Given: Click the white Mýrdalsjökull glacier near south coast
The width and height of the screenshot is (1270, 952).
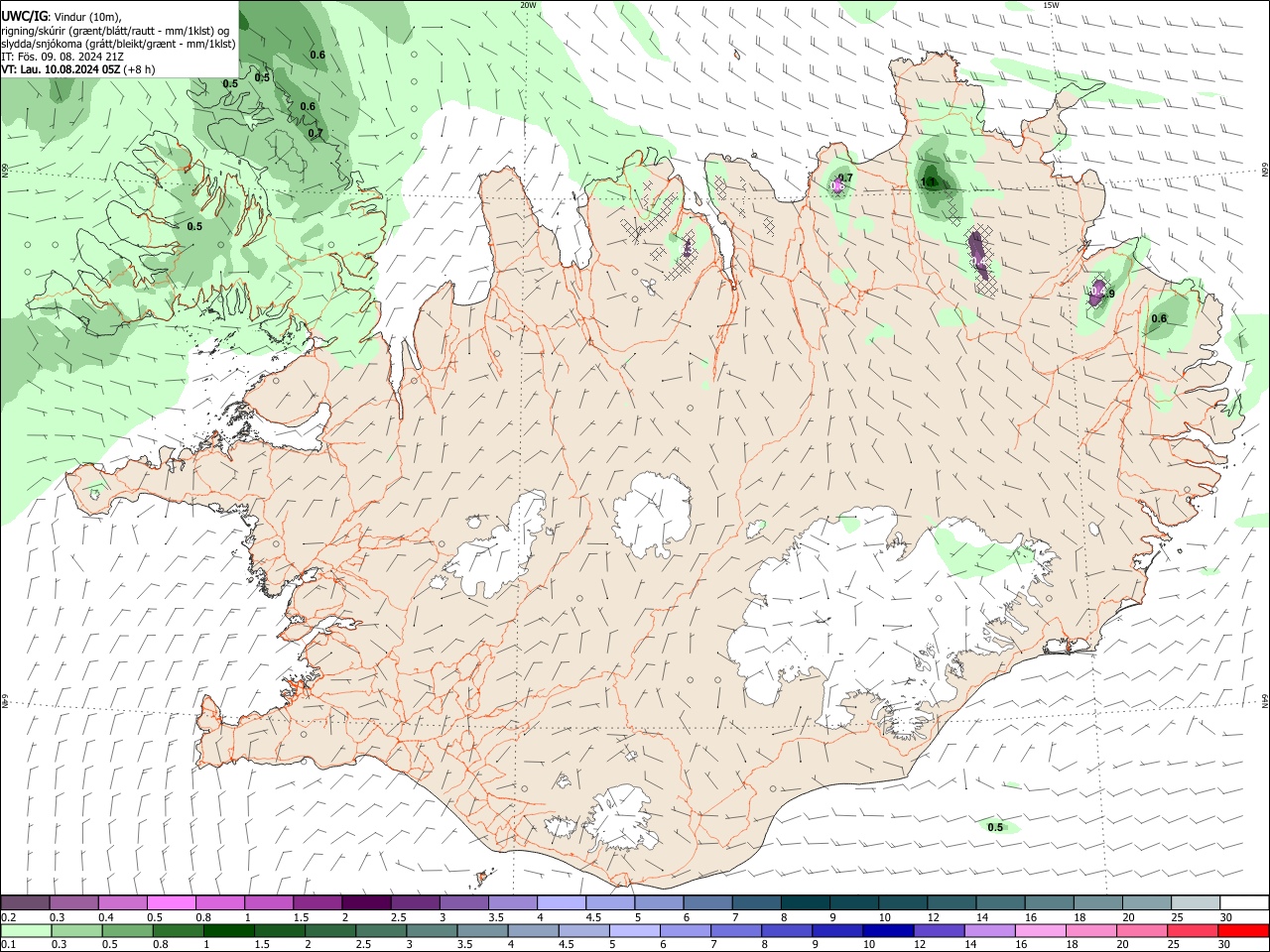Looking at the screenshot, I should pos(623,820).
